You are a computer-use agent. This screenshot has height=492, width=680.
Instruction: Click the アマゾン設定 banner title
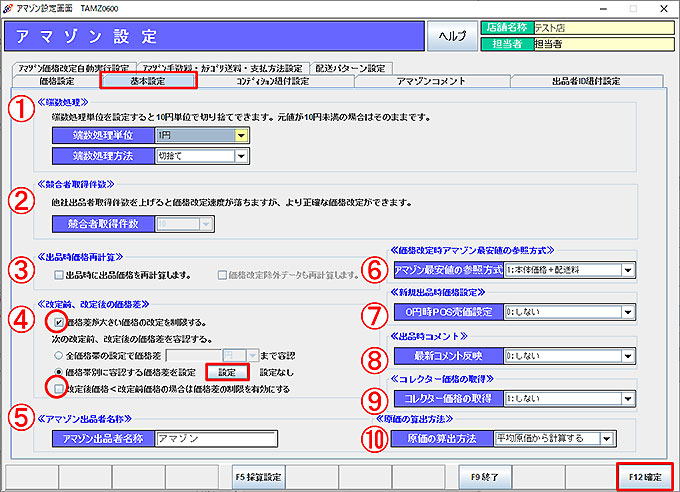(x=87, y=36)
